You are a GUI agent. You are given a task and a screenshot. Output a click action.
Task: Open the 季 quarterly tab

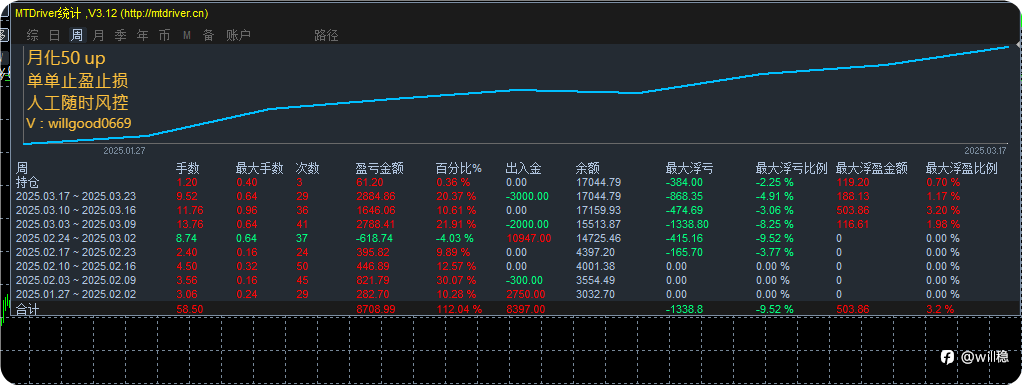pyautogui.click(x=121, y=35)
